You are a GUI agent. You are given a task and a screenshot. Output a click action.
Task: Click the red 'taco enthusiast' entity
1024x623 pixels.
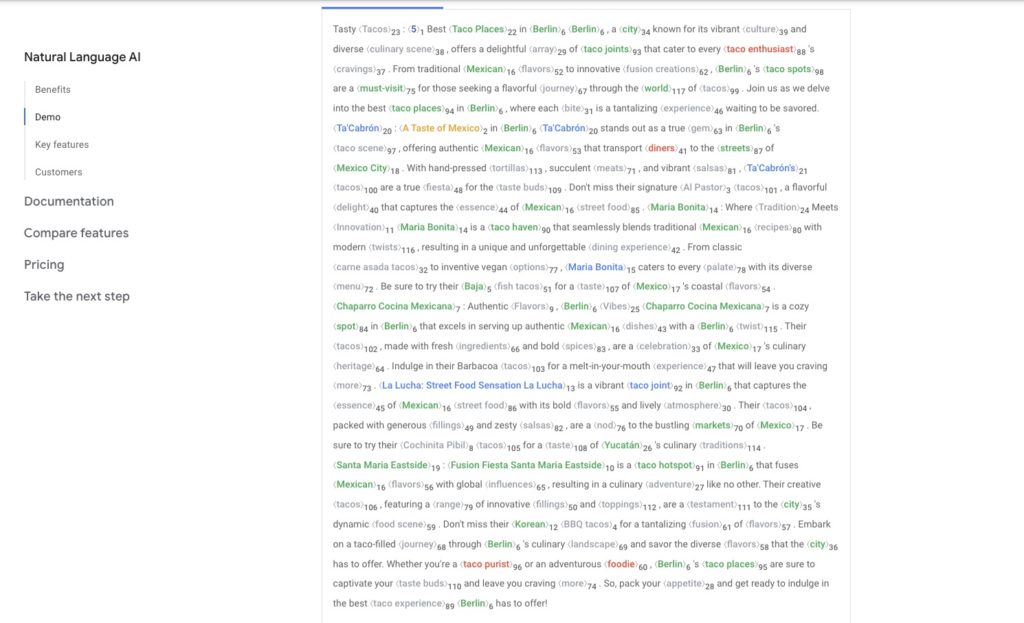[x=761, y=49]
